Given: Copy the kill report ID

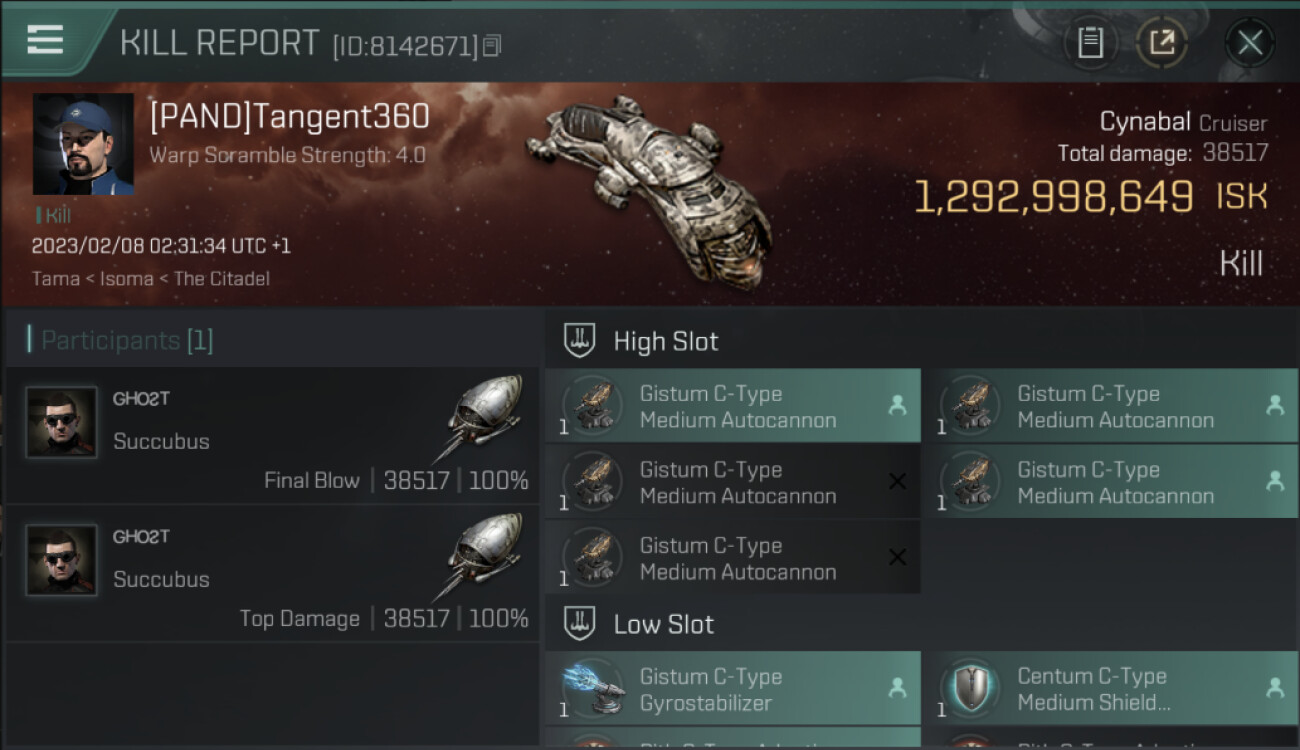Looking at the screenshot, I should point(491,46).
